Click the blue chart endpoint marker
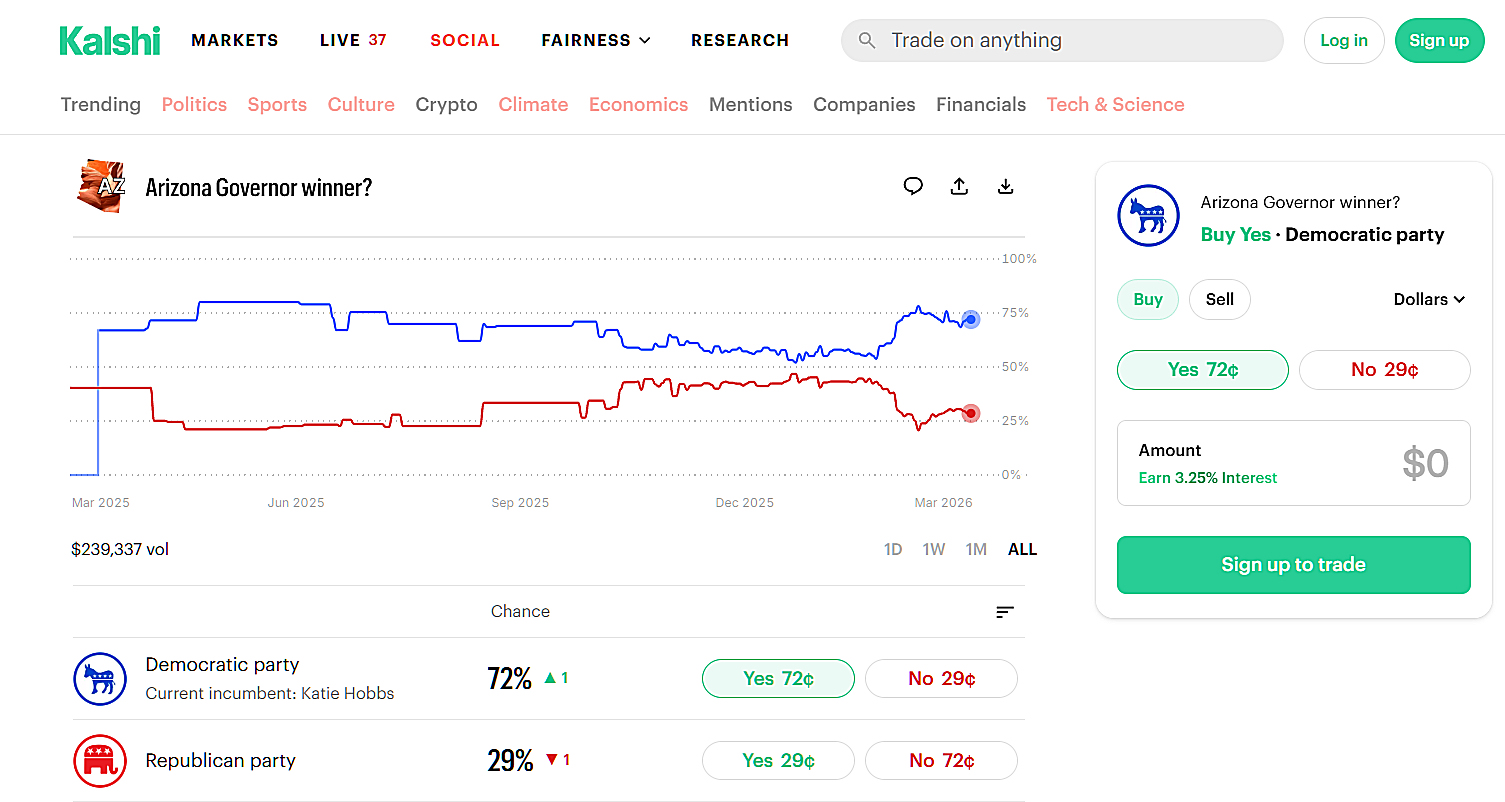Screen dimensions: 1505x802 (x=970, y=319)
